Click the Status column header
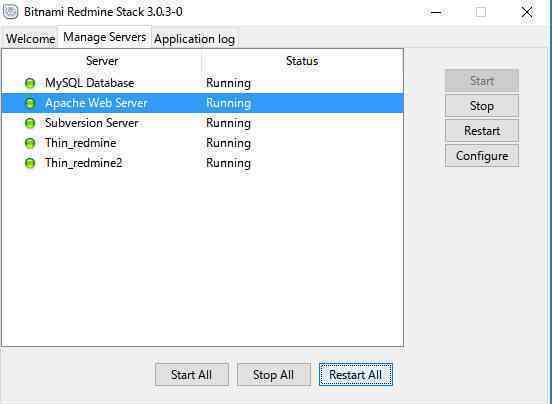This screenshot has width=552, height=404. tap(302, 61)
